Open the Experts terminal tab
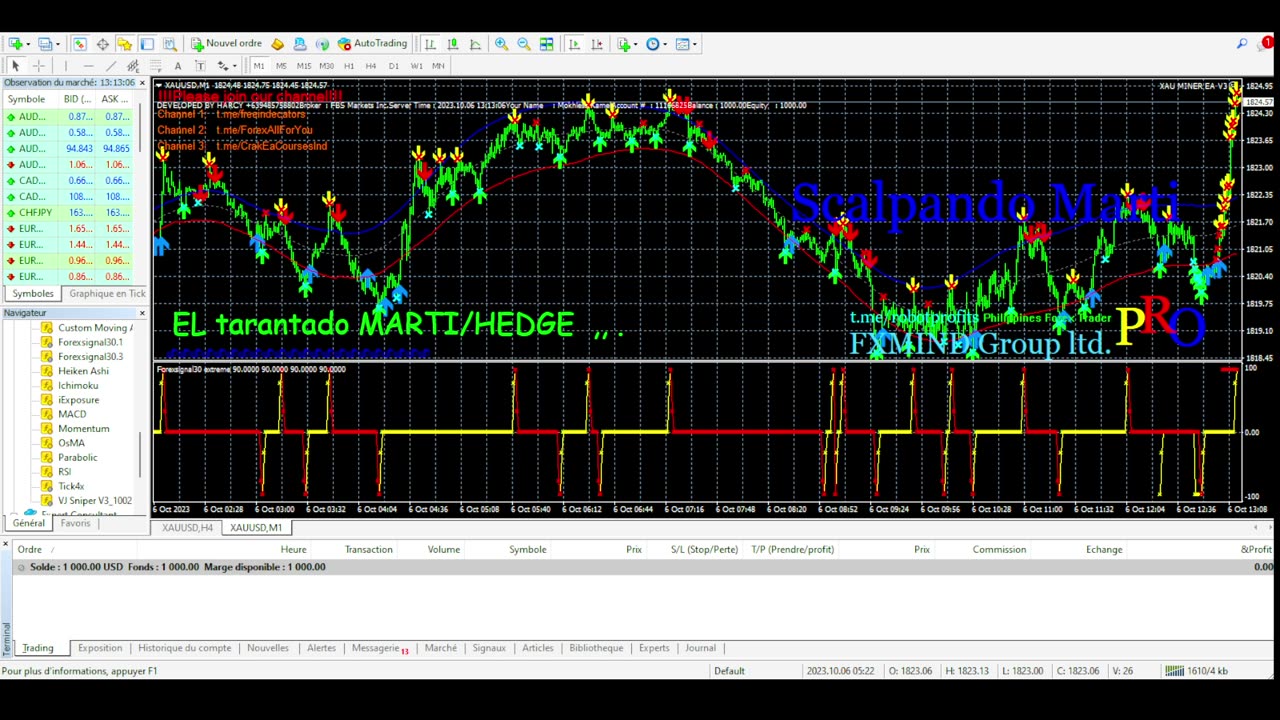The height and width of the screenshot is (720, 1280). [x=654, y=648]
